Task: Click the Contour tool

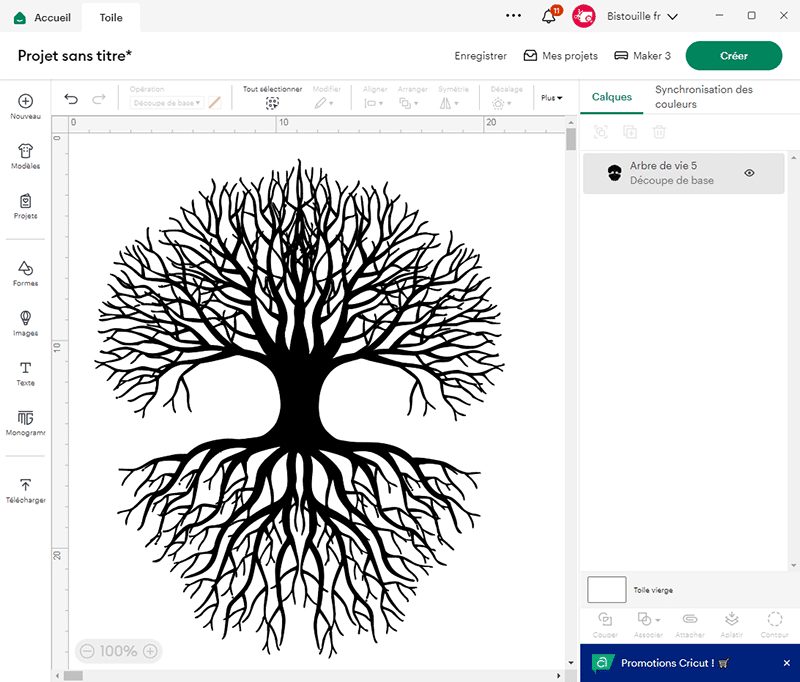Action: tap(774, 625)
